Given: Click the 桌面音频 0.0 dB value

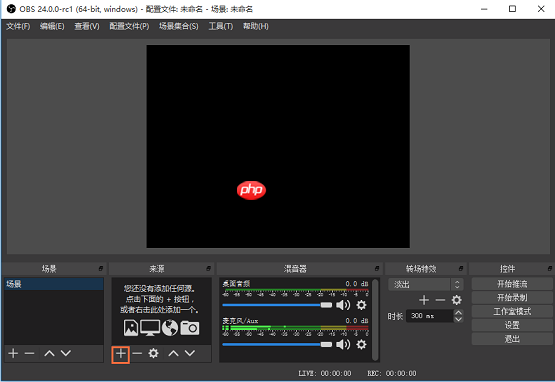Looking at the screenshot, I should [x=357, y=284].
